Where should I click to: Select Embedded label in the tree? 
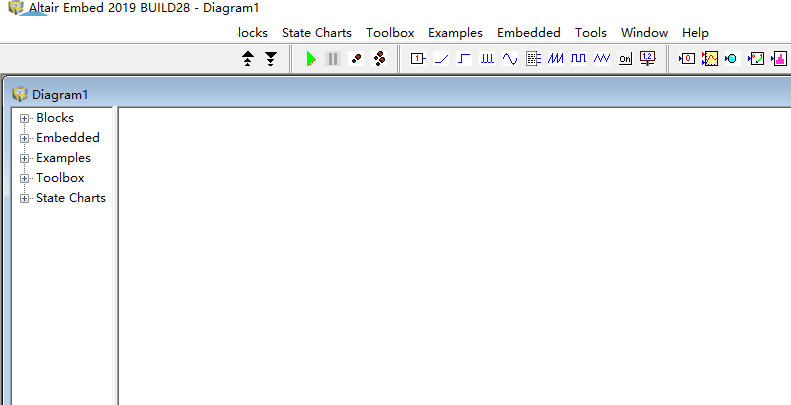68,138
